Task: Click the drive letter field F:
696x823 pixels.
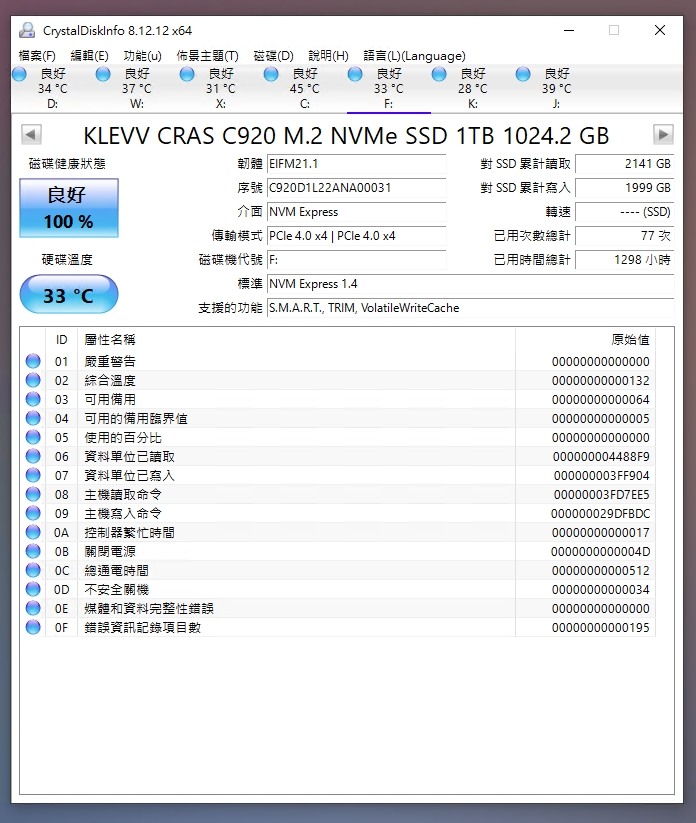Action: pyautogui.click(x=356, y=260)
